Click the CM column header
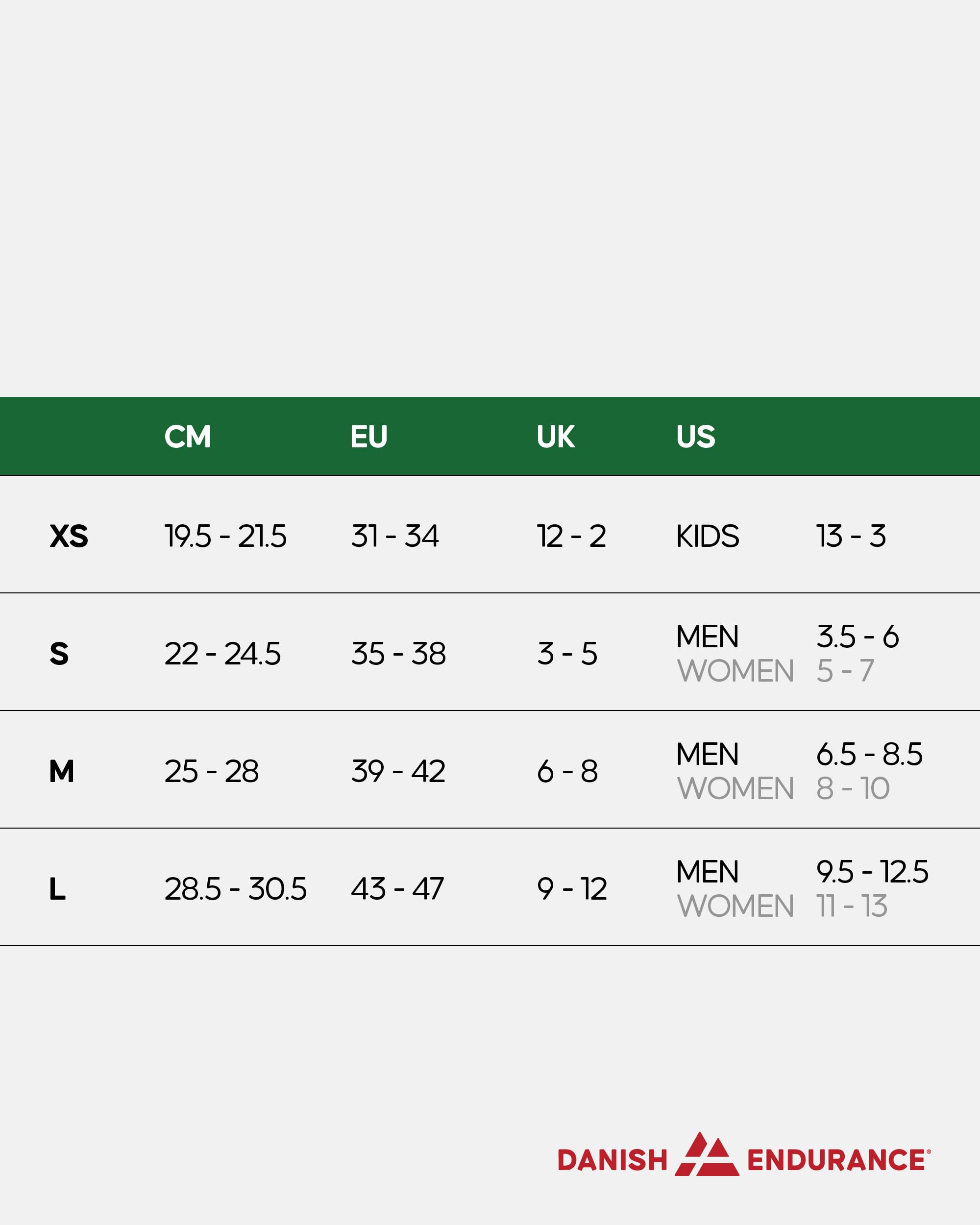The width and height of the screenshot is (980, 1225). click(x=188, y=437)
